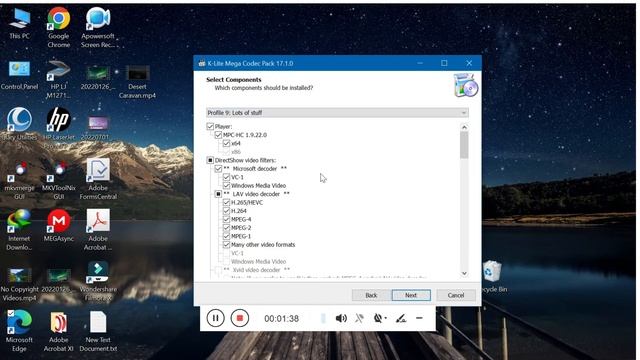Uncheck the MPEG-2 checkbox
Screen dimensions: 640x360
(226, 228)
